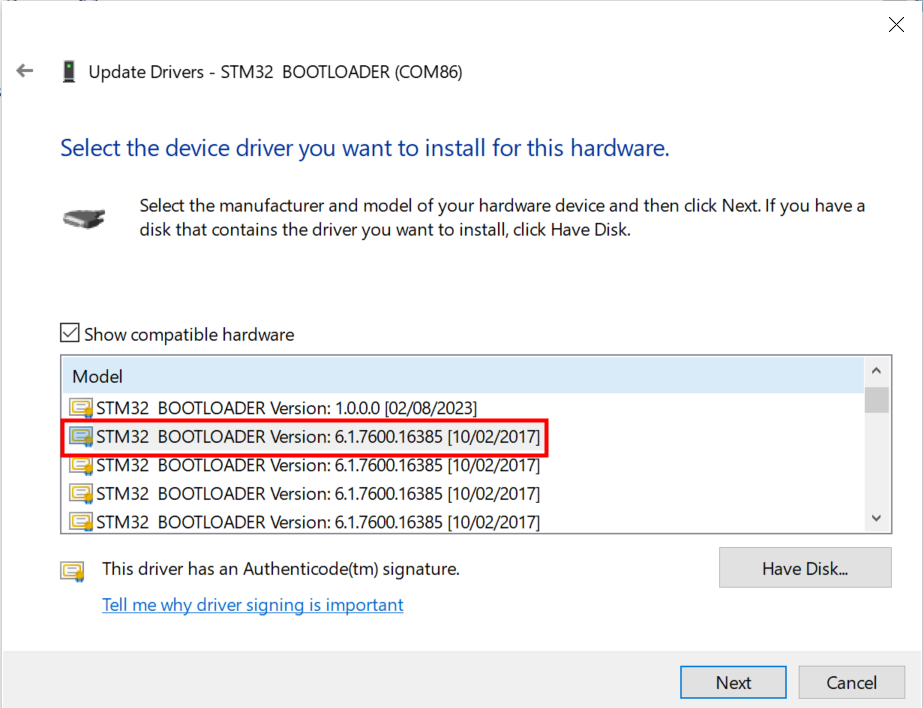Close the Update Drivers window
The height and width of the screenshot is (708, 923).
(896, 24)
